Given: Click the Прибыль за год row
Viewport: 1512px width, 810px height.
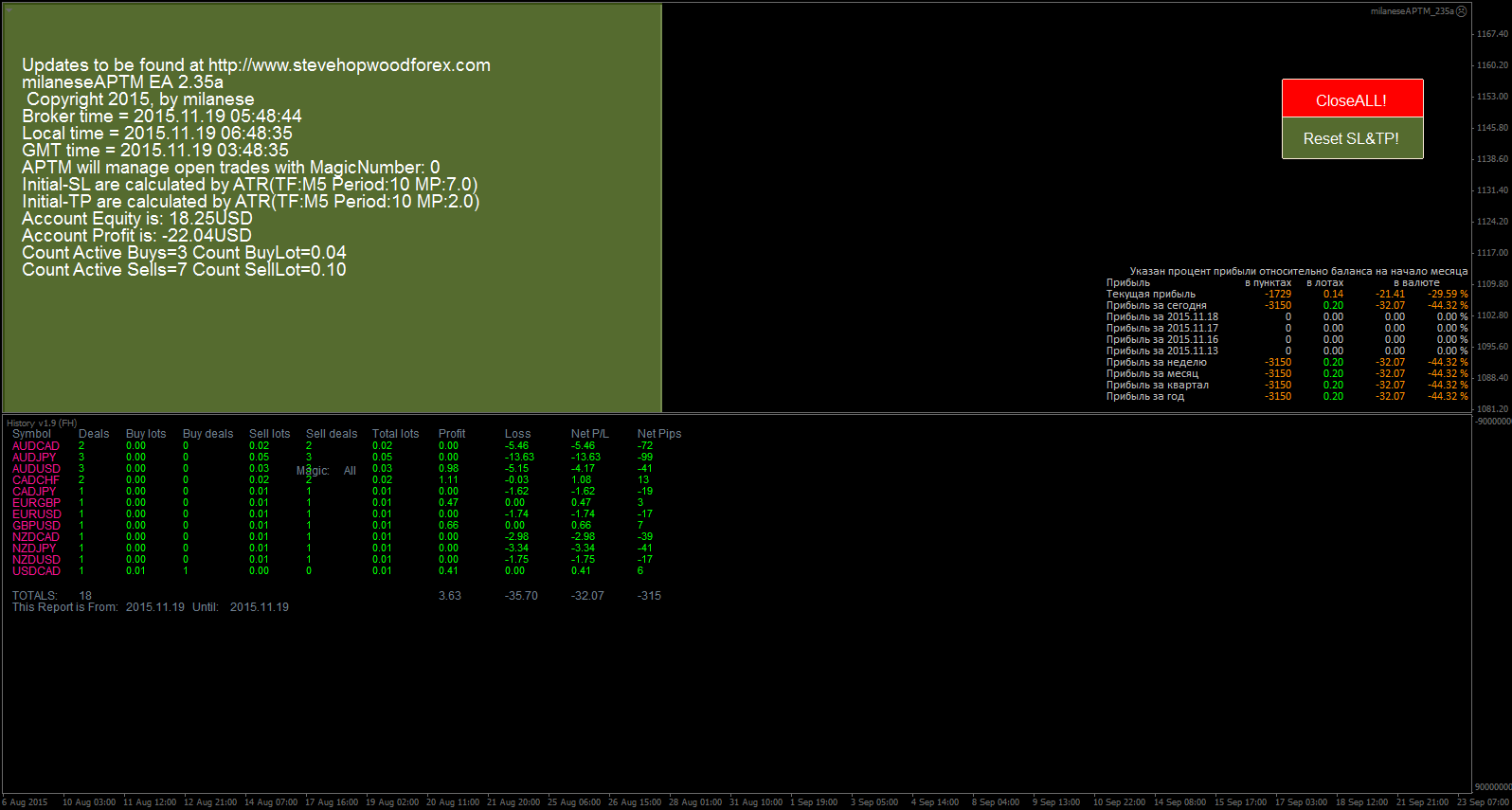Looking at the screenshot, I should tap(1287, 397).
